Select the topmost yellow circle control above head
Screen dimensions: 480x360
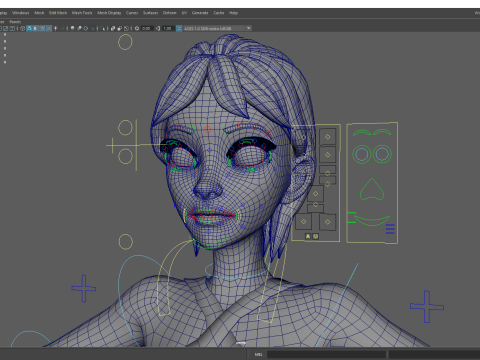pyautogui.click(x=125, y=42)
